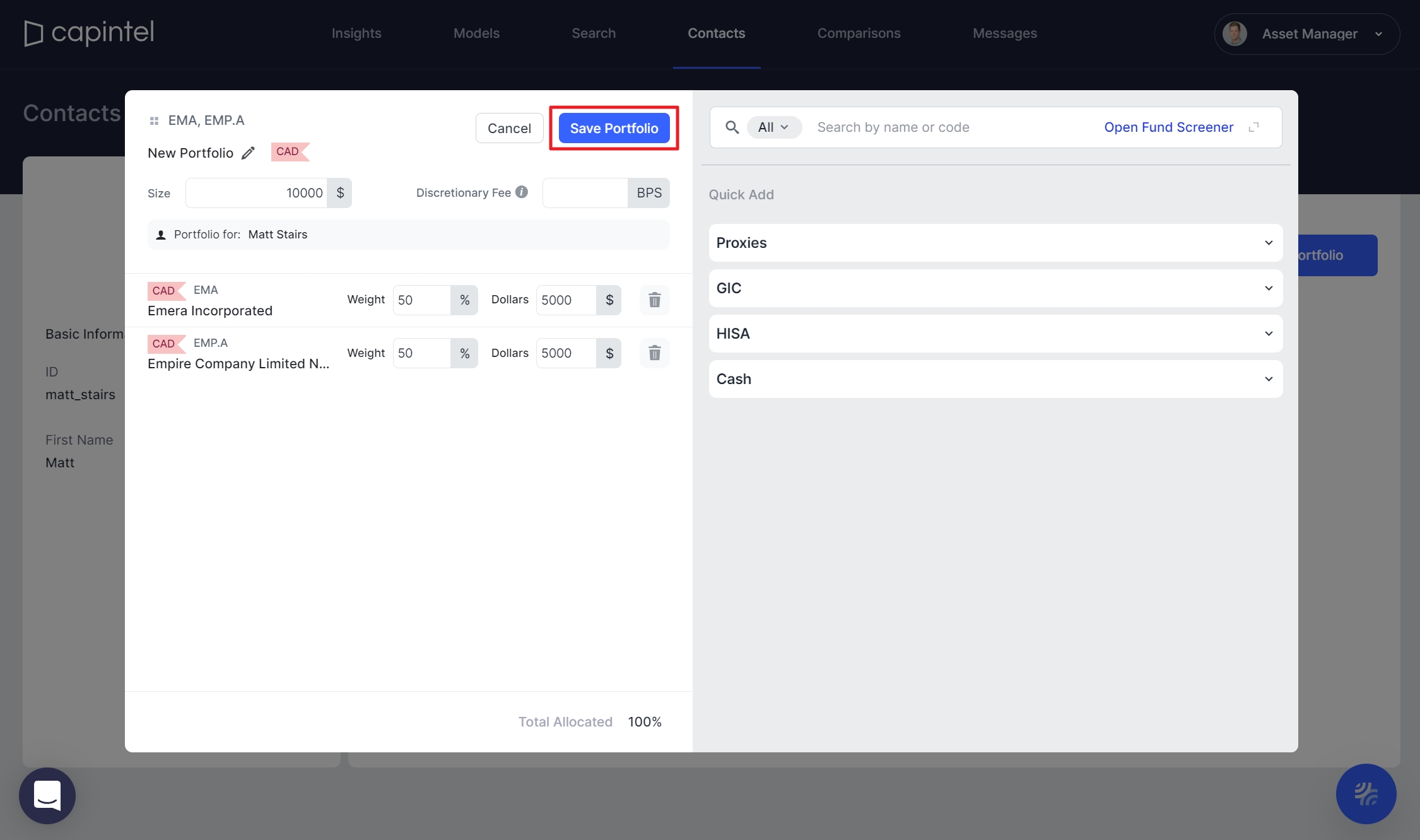Viewport: 1420px width, 840px height.
Task: Delete the Empire Company Limited holding
Action: pyautogui.click(x=655, y=353)
